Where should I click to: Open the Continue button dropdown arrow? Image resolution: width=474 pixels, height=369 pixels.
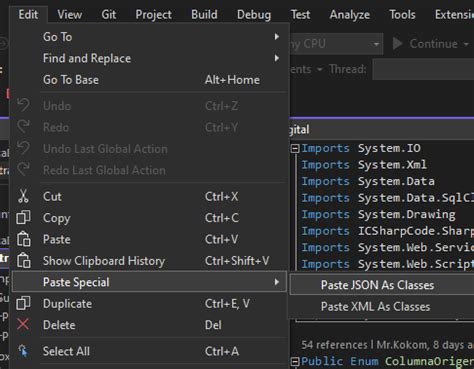click(x=466, y=44)
